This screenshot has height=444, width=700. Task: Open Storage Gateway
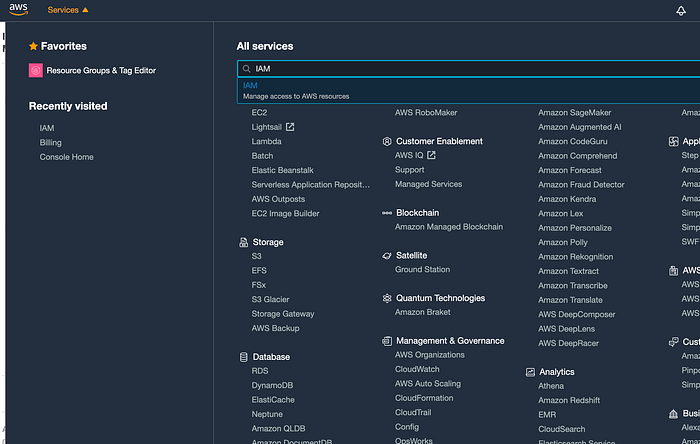[x=283, y=314]
